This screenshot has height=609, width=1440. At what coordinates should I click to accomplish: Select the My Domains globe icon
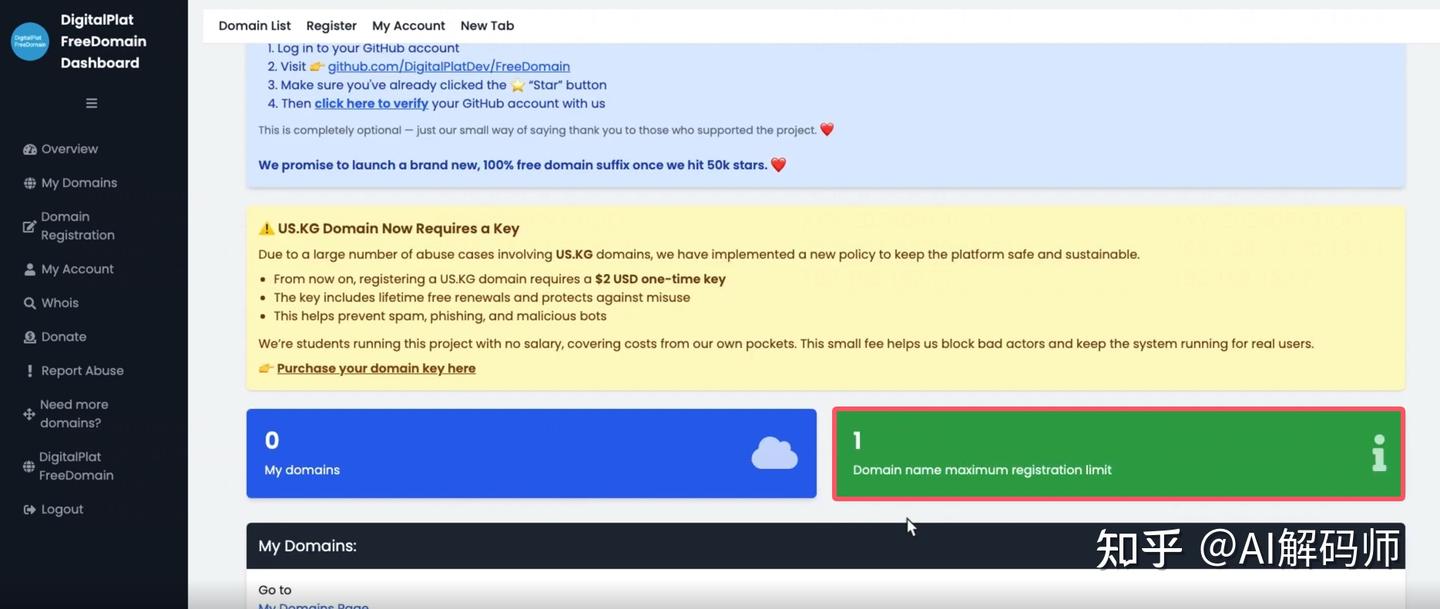27,182
